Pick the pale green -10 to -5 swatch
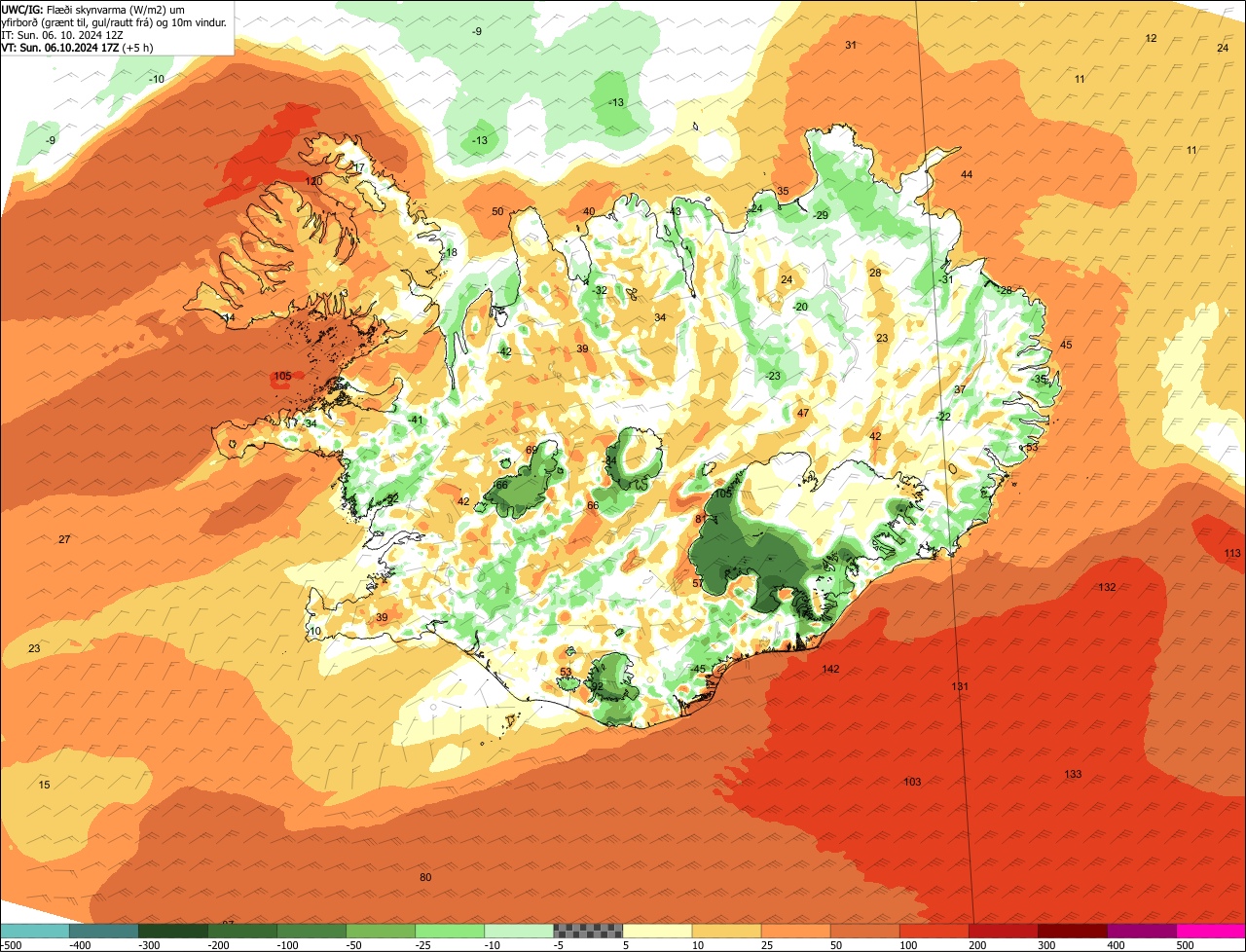This screenshot has width=1246, height=952. 519,931
